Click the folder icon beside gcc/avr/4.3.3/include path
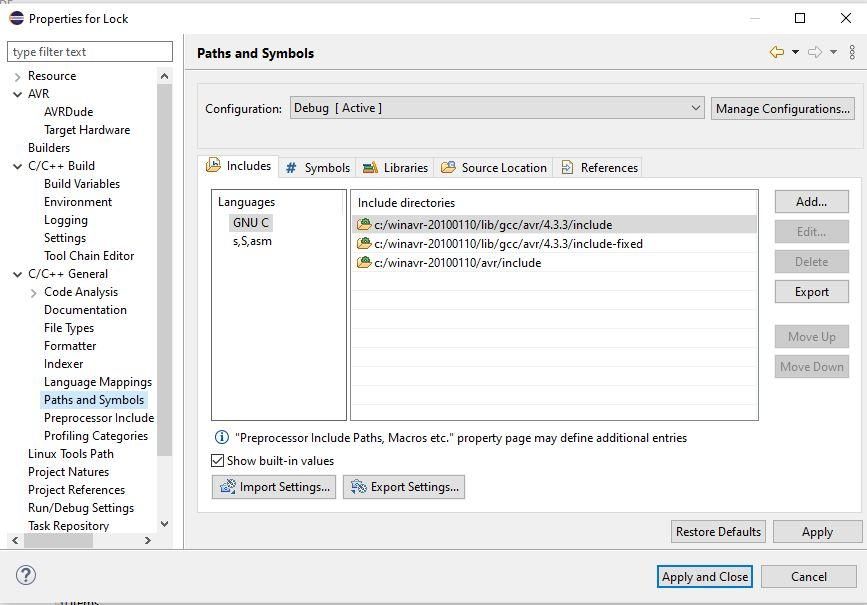Screen dimensions: 867x605 click(x=362, y=224)
